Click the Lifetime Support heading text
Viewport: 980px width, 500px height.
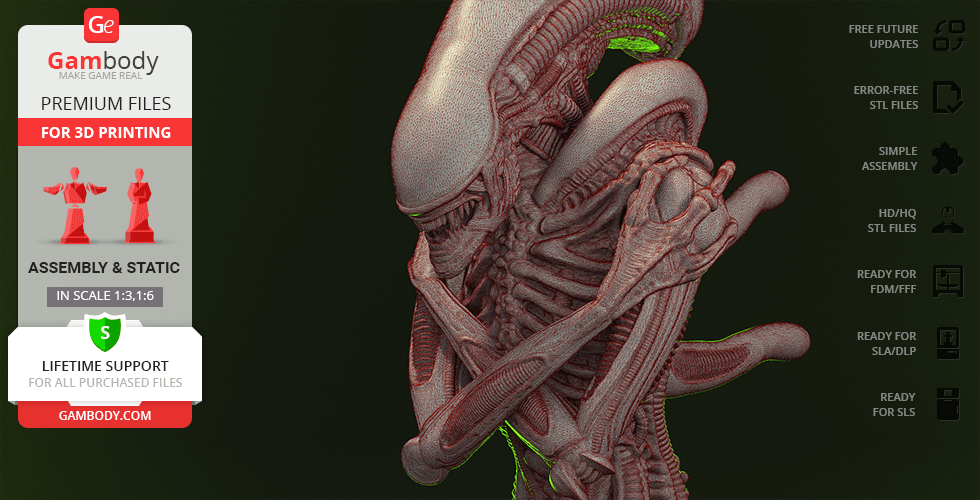(104, 366)
